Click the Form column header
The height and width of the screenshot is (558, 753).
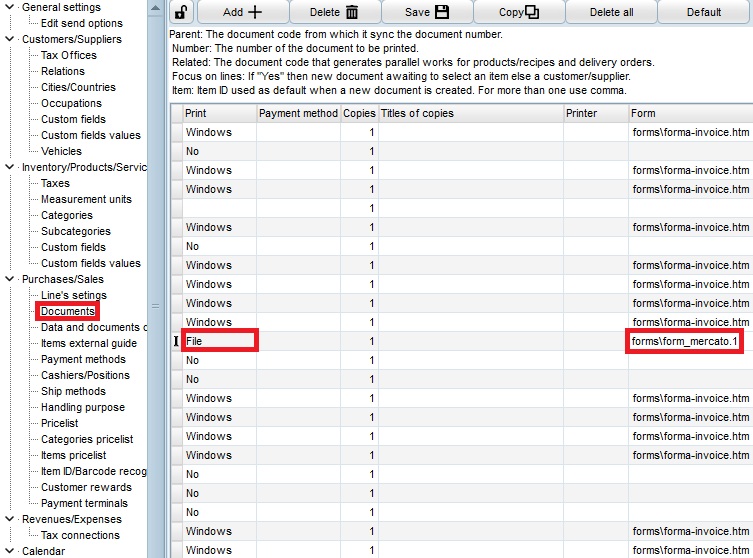(690, 113)
